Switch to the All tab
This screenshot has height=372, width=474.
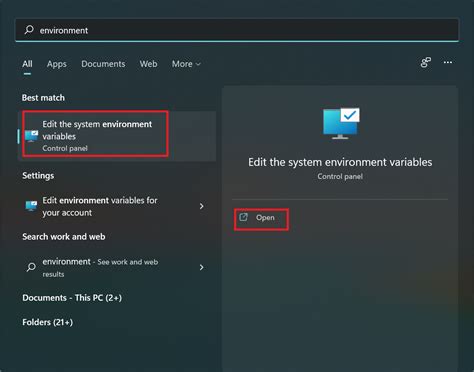(27, 64)
